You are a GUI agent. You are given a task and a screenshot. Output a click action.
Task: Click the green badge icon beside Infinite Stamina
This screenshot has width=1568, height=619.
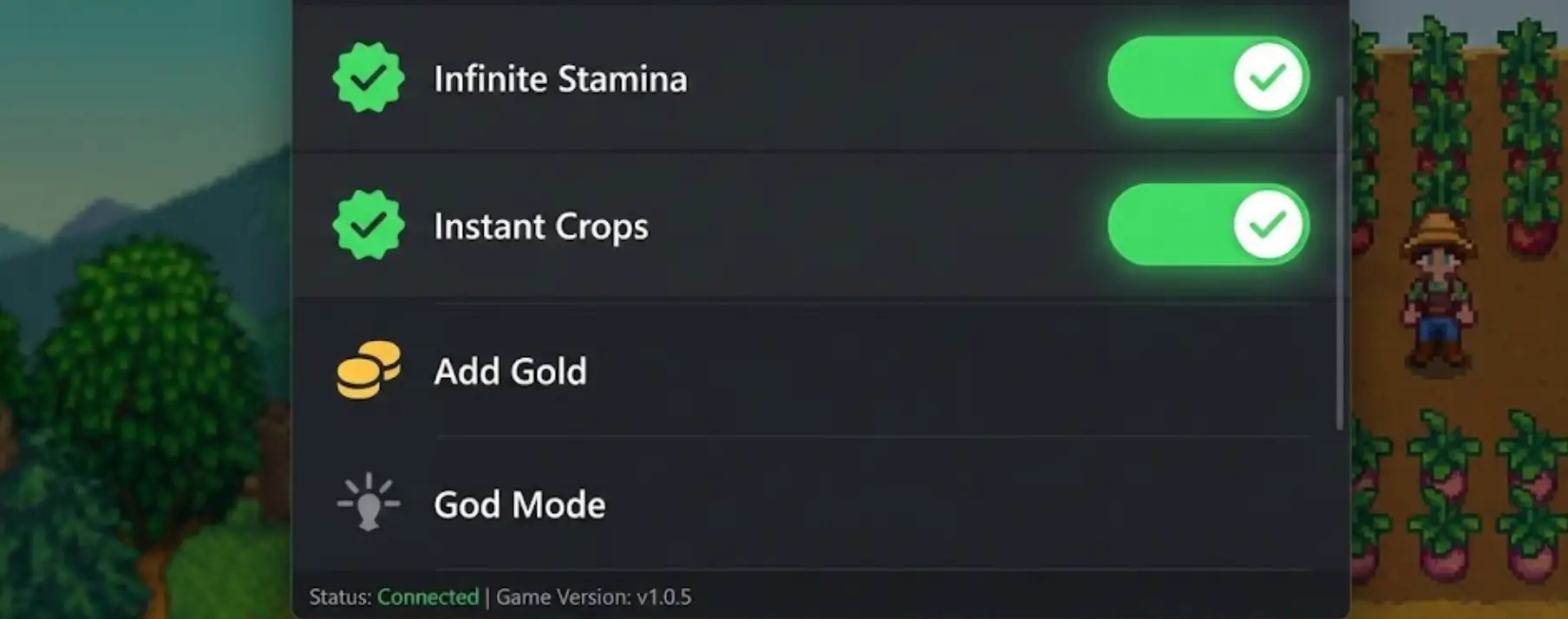[x=369, y=78]
